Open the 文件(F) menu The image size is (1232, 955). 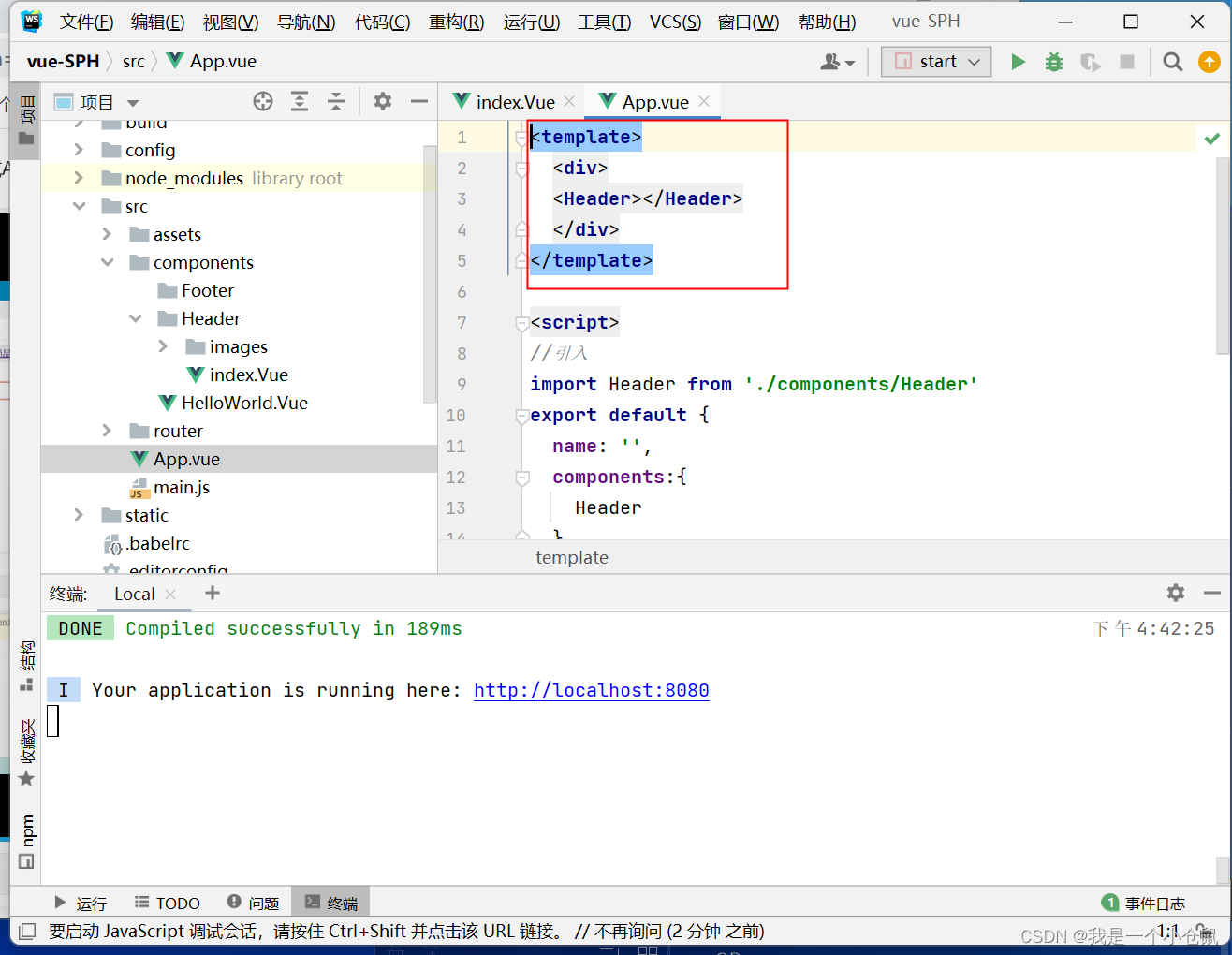tap(86, 22)
